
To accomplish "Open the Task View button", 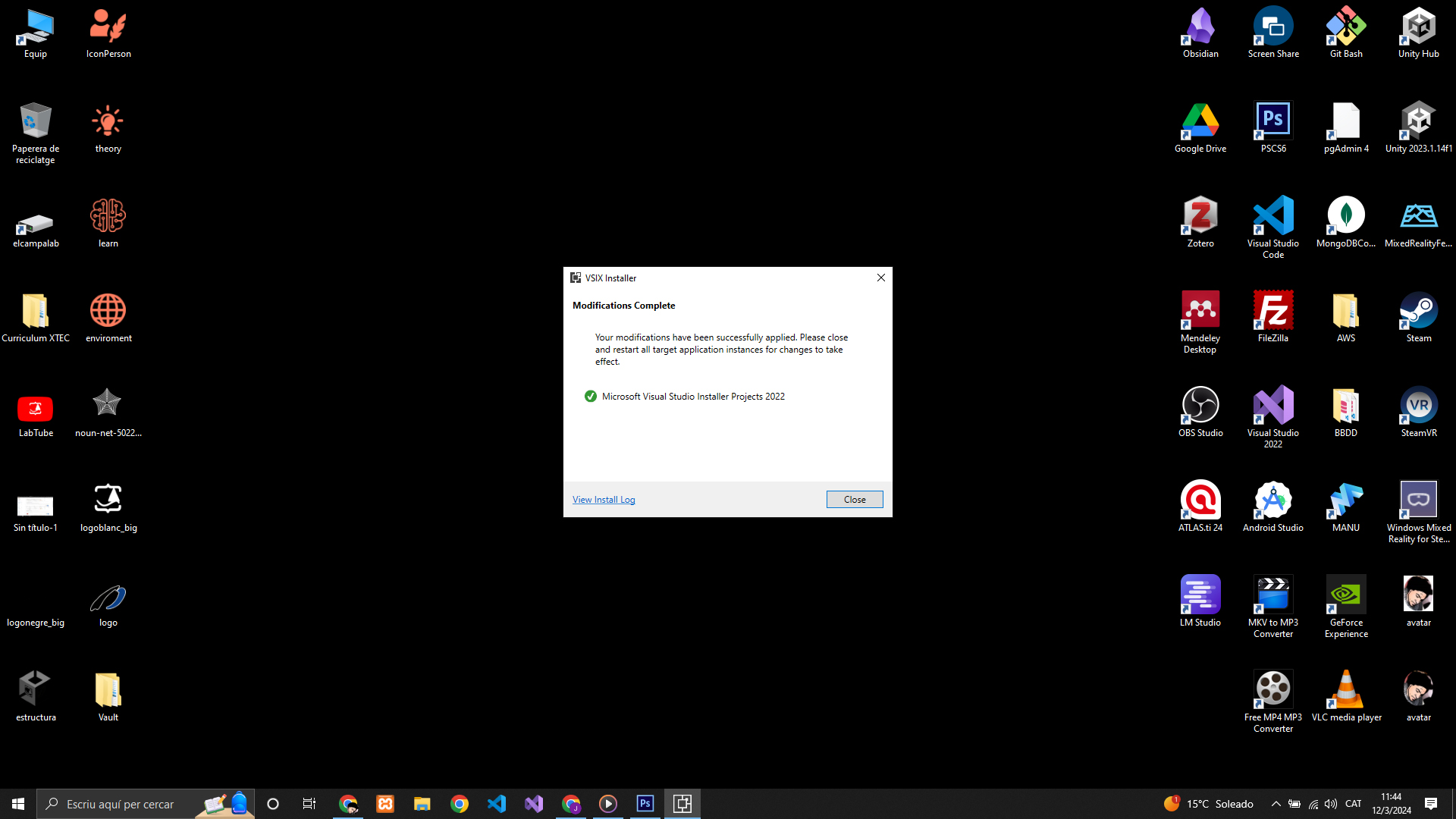I will [309, 804].
